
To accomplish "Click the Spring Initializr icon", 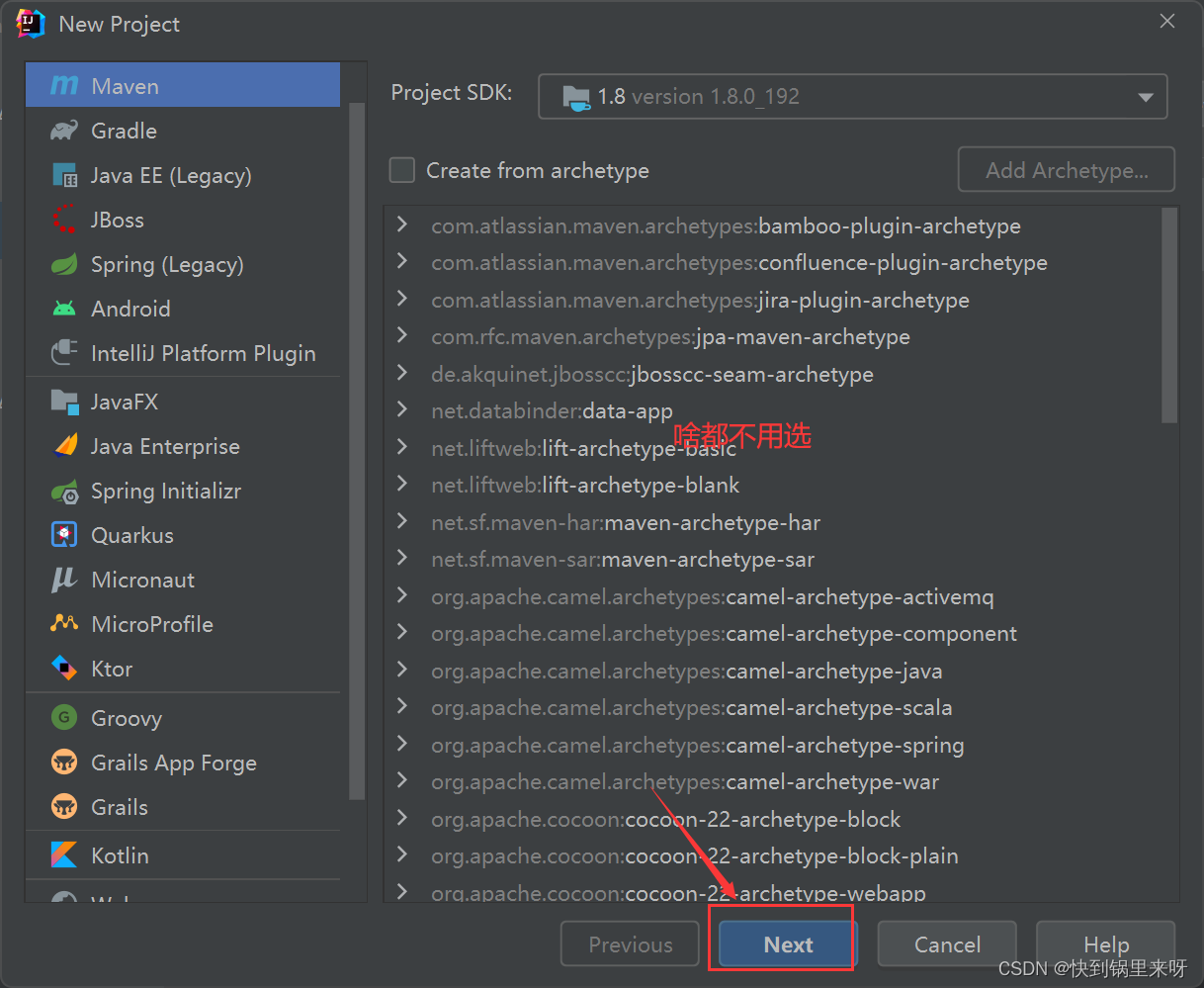I will 64,491.
